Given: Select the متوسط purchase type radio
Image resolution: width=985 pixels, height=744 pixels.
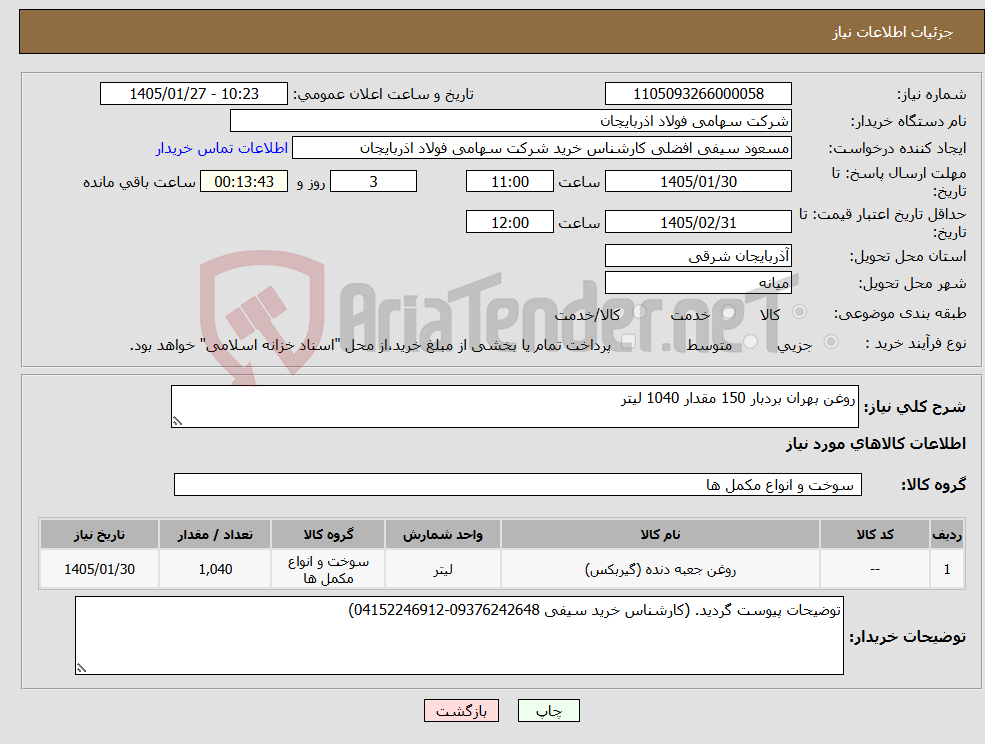Looking at the screenshot, I should coord(751,342).
